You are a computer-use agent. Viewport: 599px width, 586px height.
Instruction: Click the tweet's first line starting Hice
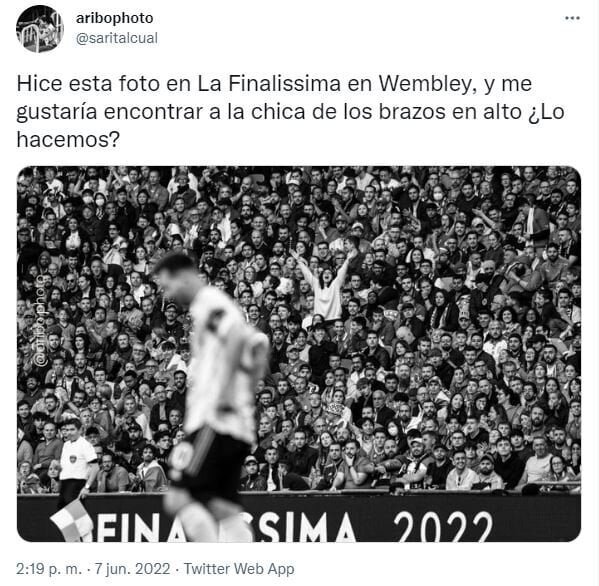[x=274, y=84]
